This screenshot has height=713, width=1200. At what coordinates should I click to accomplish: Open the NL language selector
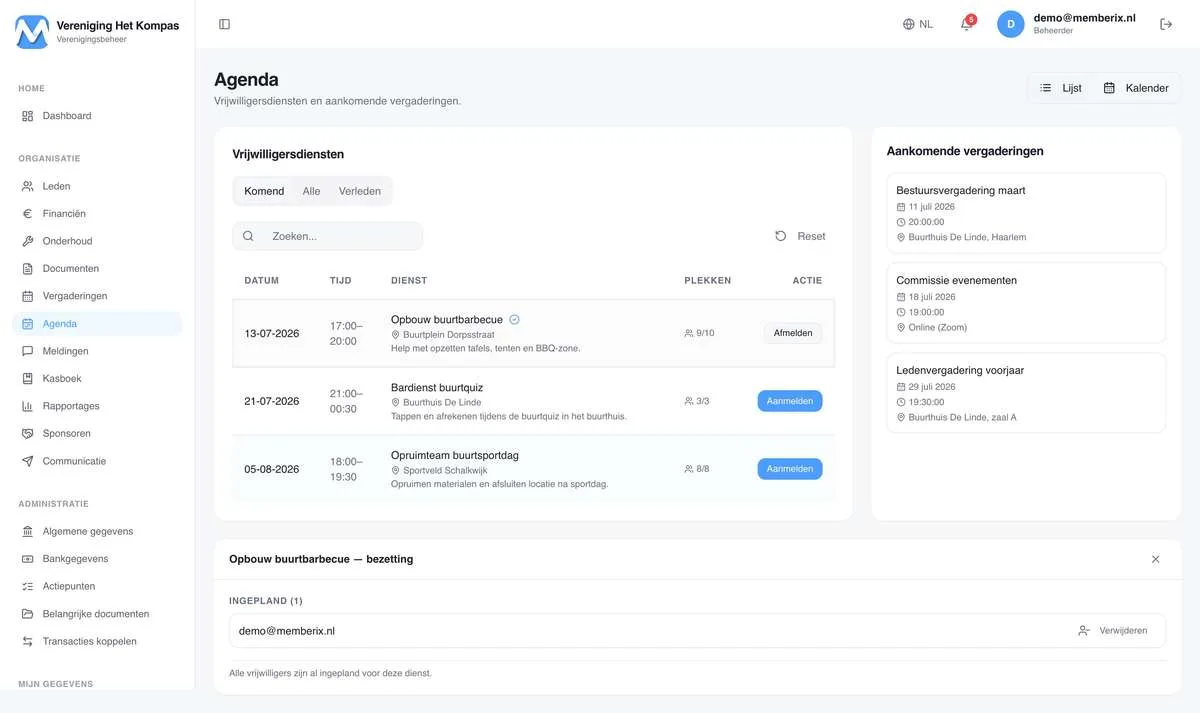point(918,24)
